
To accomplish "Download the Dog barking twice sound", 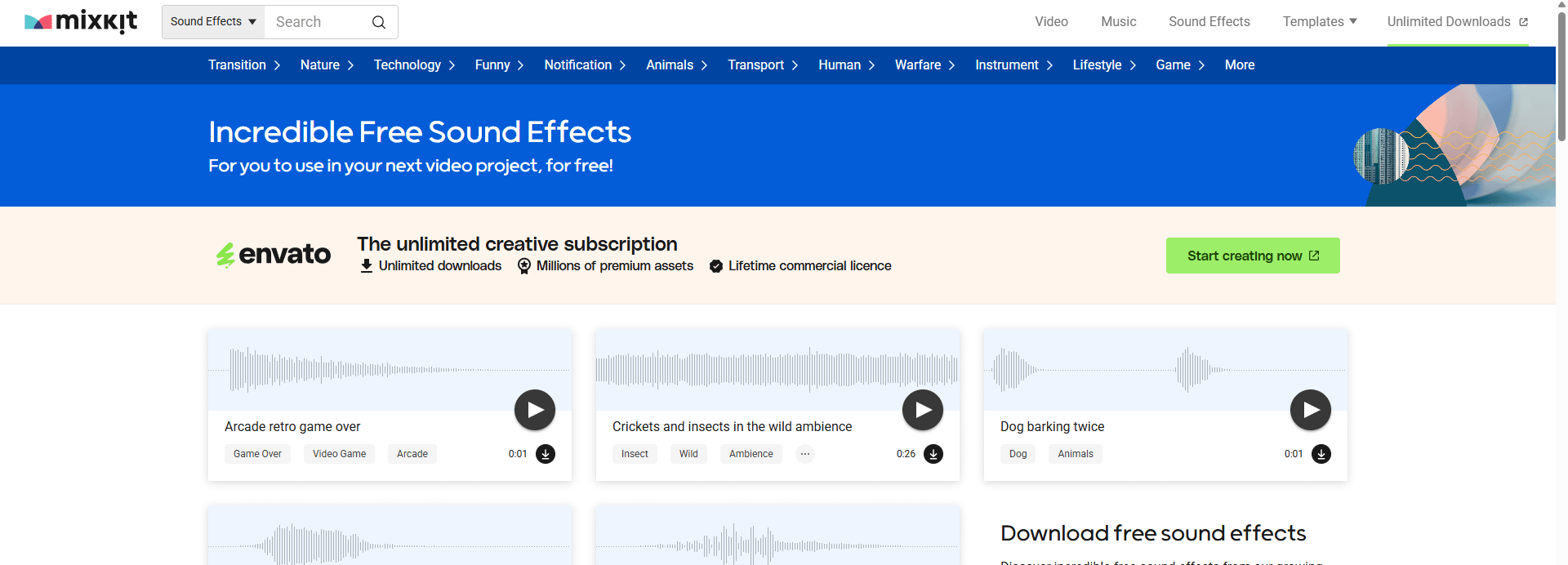I will (1321, 454).
